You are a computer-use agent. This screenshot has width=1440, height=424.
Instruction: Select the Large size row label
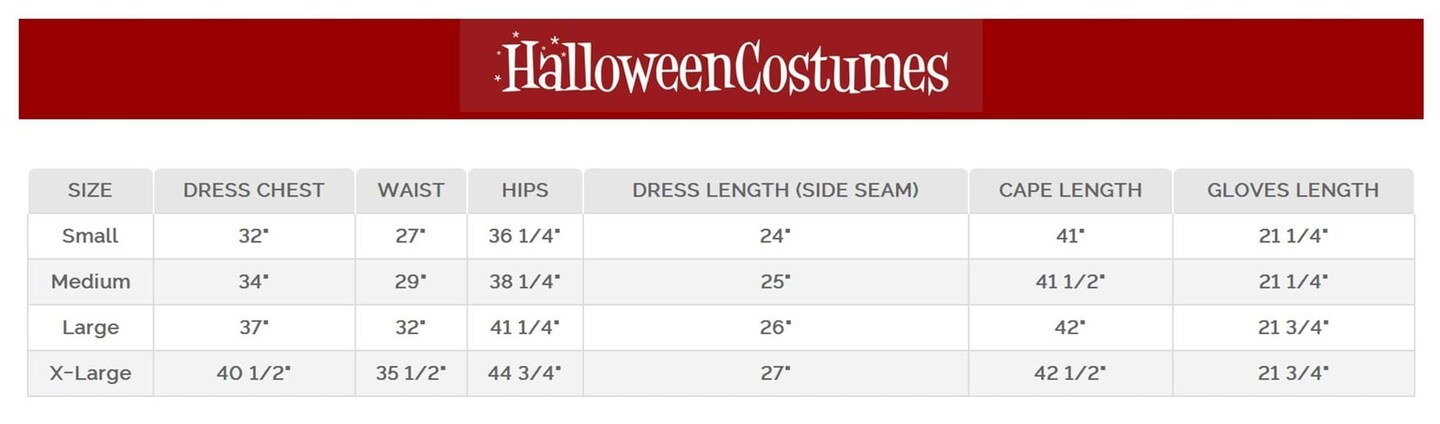coord(90,328)
